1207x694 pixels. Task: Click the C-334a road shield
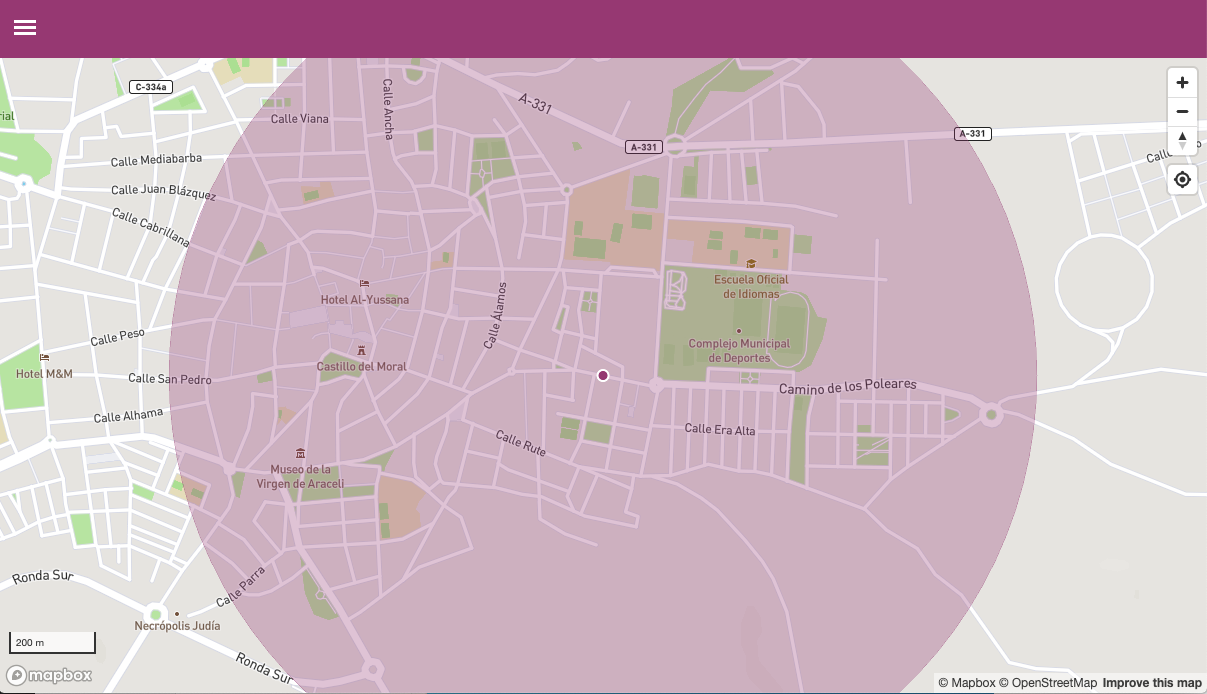pos(150,87)
